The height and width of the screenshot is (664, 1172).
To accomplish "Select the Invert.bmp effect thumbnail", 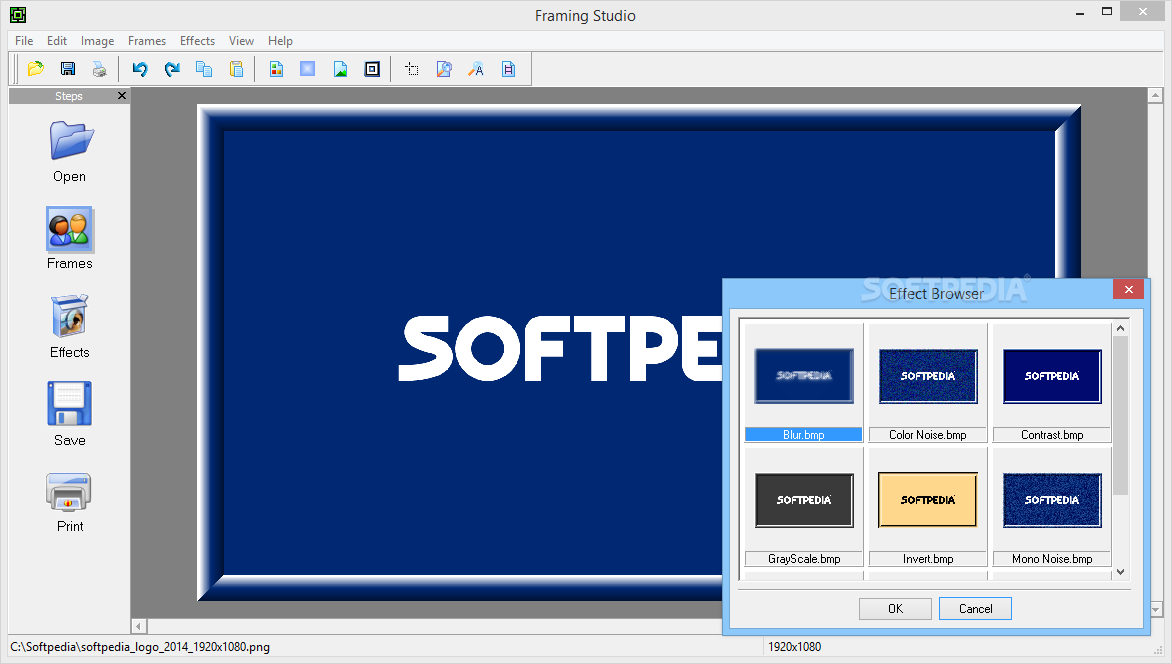I will pyautogui.click(x=928, y=500).
